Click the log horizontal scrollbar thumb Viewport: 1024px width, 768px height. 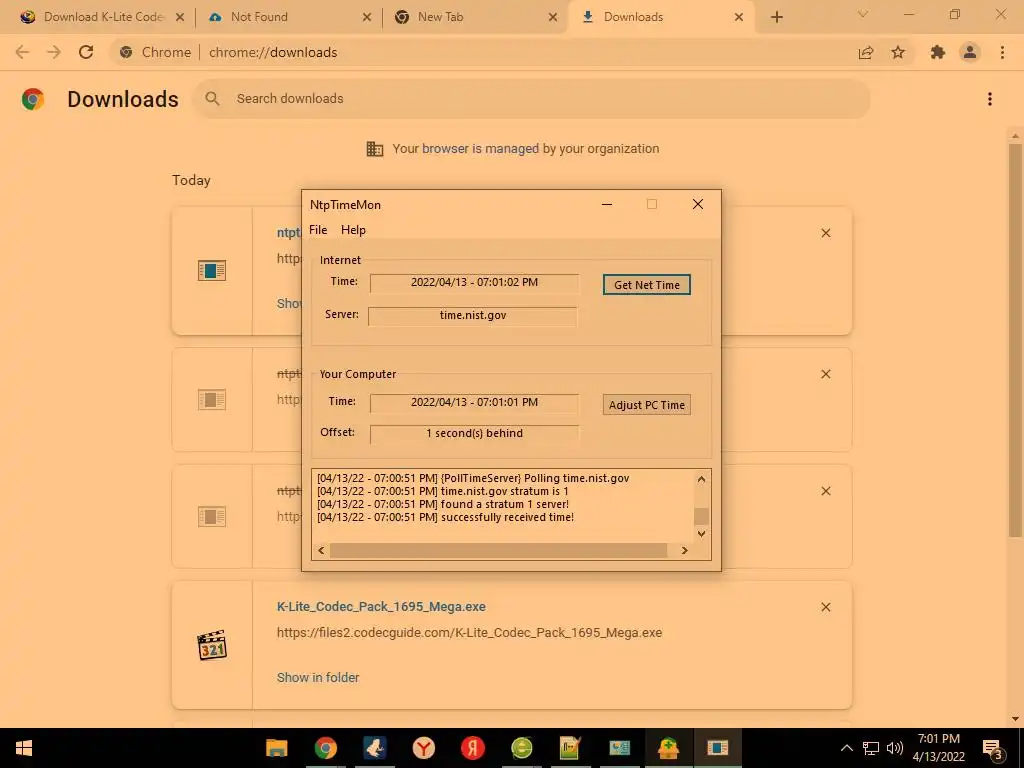tap(498, 551)
